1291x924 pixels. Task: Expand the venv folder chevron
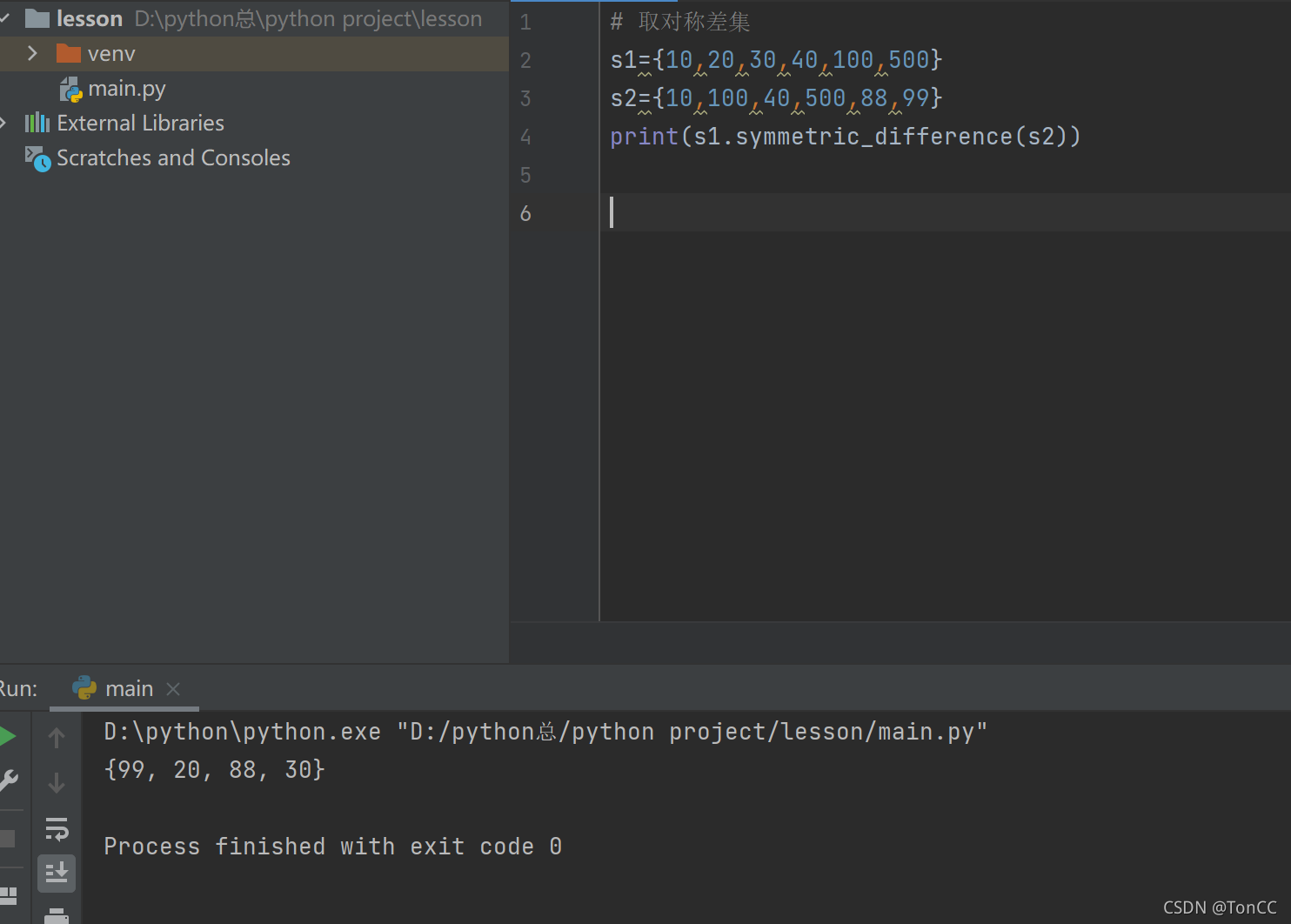click(x=32, y=53)
